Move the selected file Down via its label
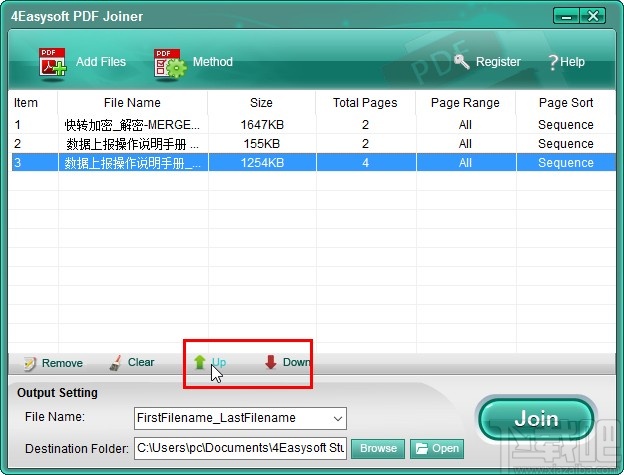 pos(296,362)
